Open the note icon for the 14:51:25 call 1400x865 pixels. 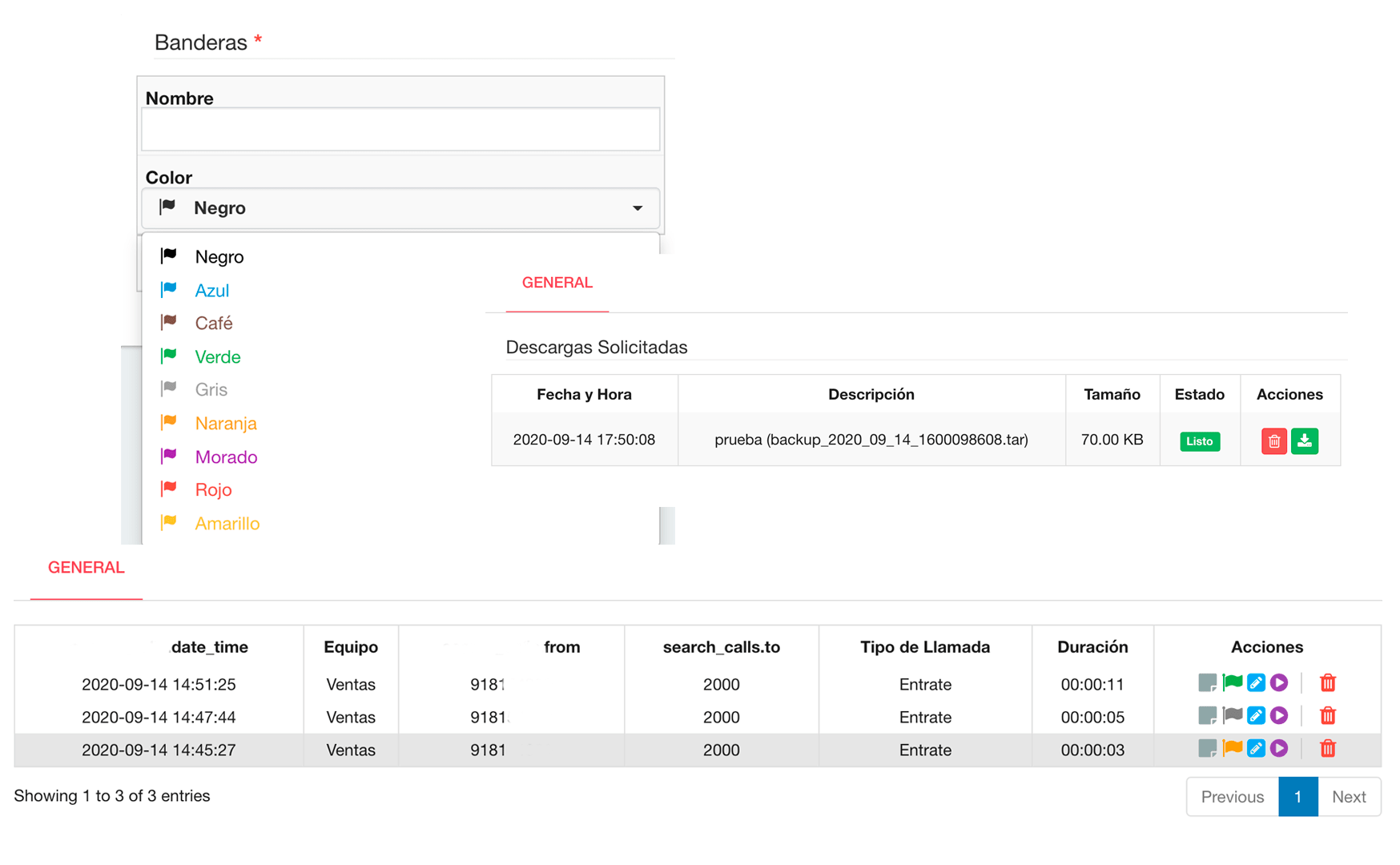[1207, 683]
